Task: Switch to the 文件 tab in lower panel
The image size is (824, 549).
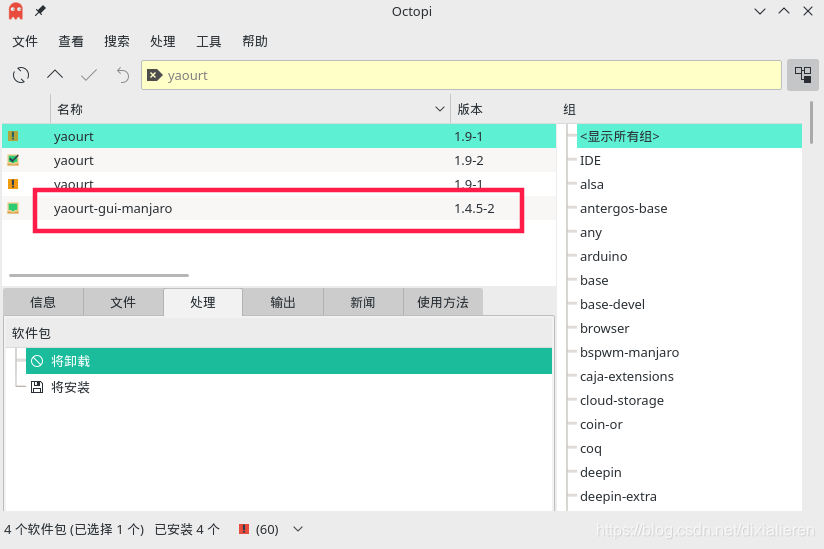Action: [123, 302]
